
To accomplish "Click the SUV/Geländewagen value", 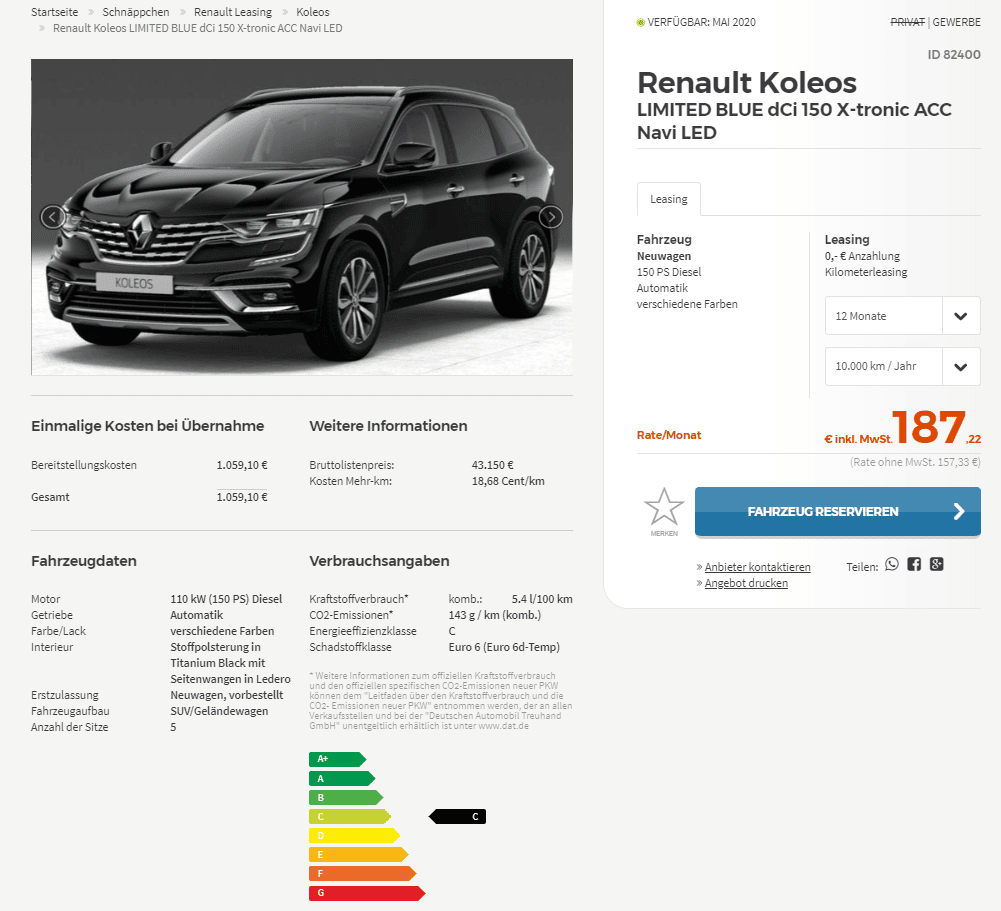I will coord(219,711).
